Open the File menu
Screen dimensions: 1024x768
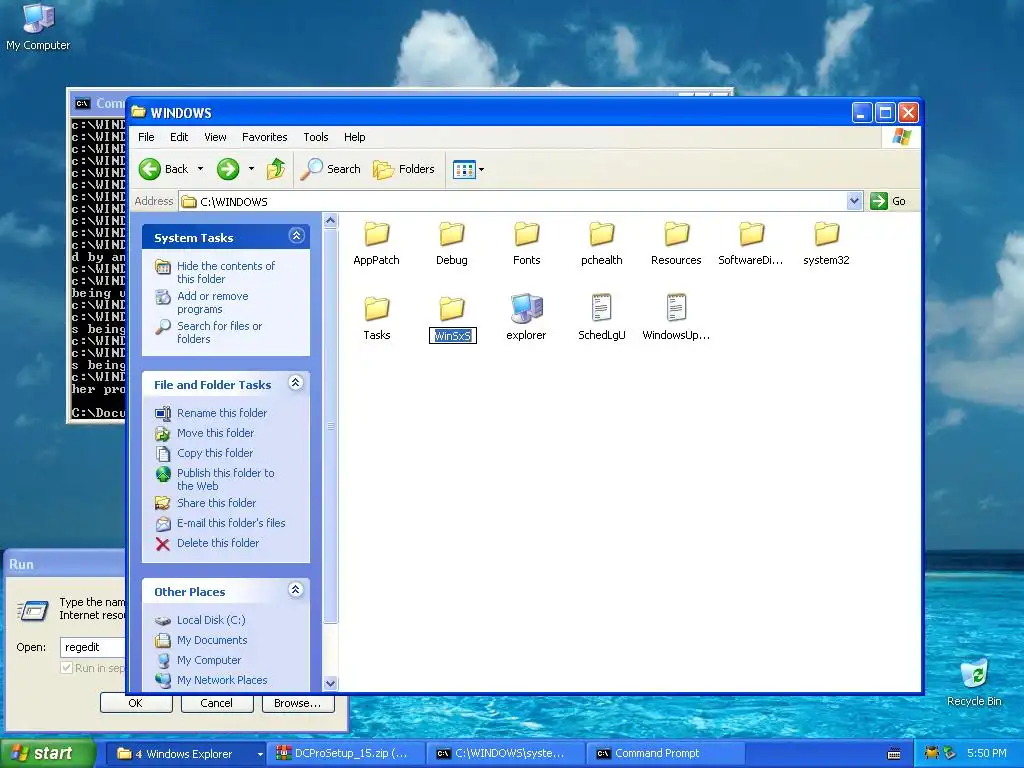pyautogui.click(x=146, y=137)
